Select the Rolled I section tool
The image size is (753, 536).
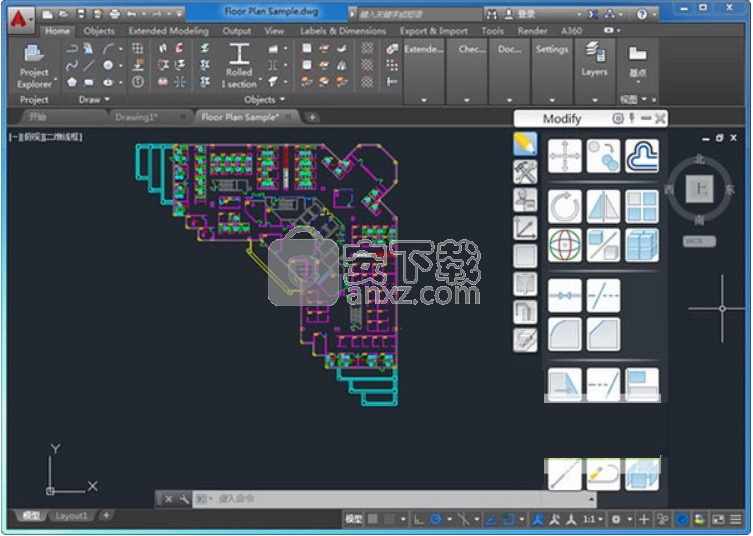pos(239,66)
